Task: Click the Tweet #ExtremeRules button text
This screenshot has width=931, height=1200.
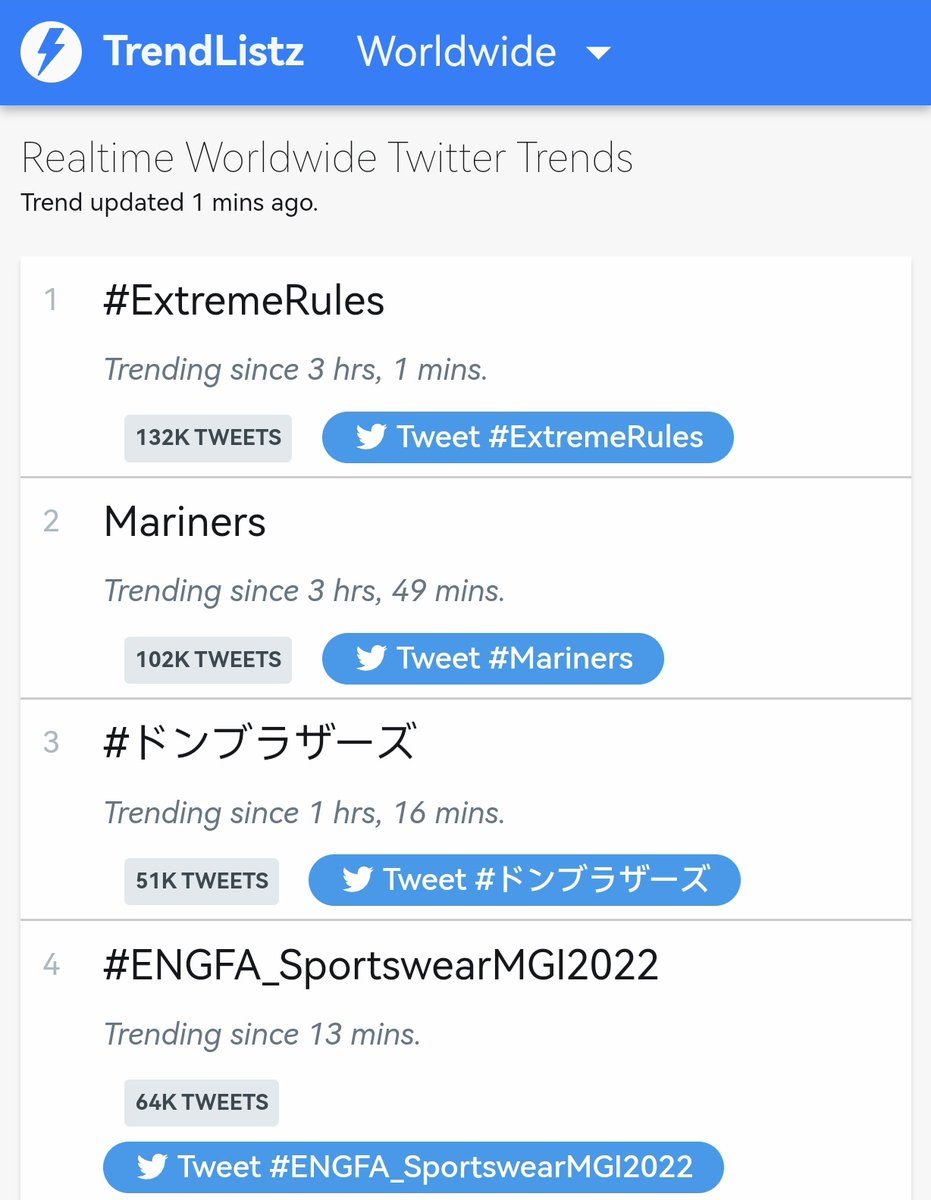Action: tap(550, 437)
